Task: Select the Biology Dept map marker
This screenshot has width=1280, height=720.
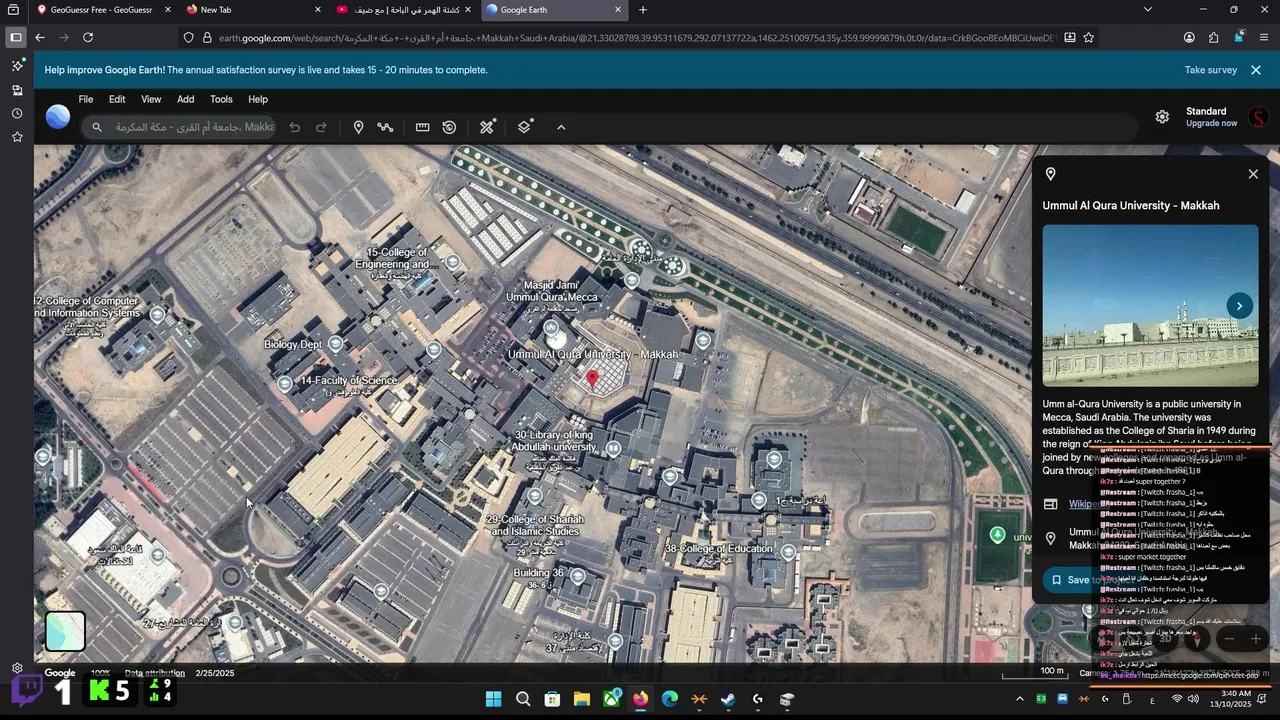Action: (336, 344)
